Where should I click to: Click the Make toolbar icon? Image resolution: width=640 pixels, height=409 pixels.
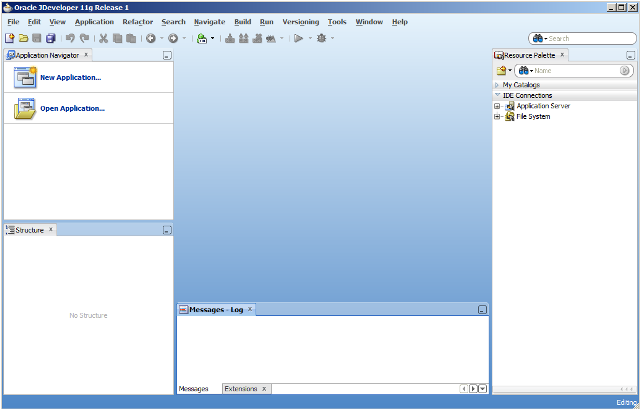click(230, 38)
